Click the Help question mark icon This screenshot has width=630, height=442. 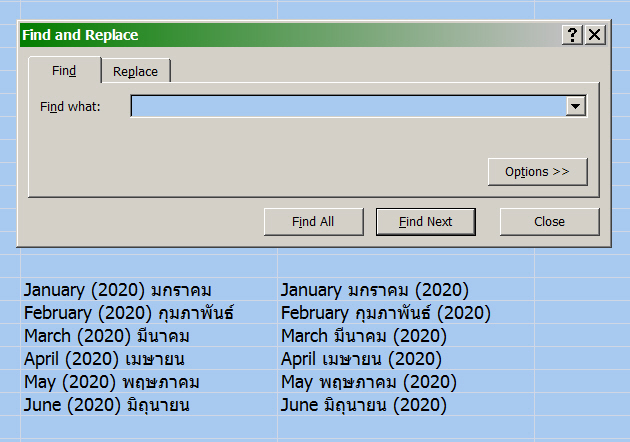click(572, 35)
